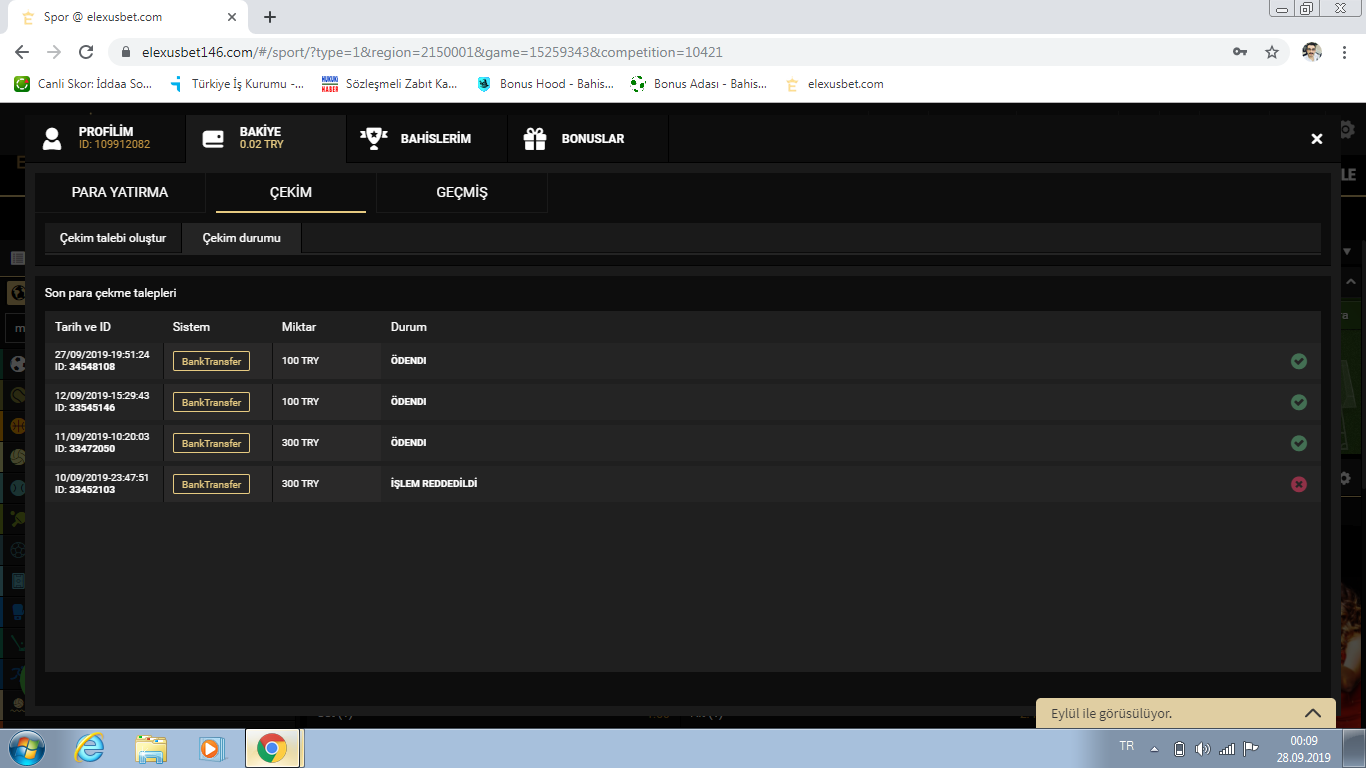
Task: Click green paid checkmark for ID 34548108
Action: (1298, 361)
